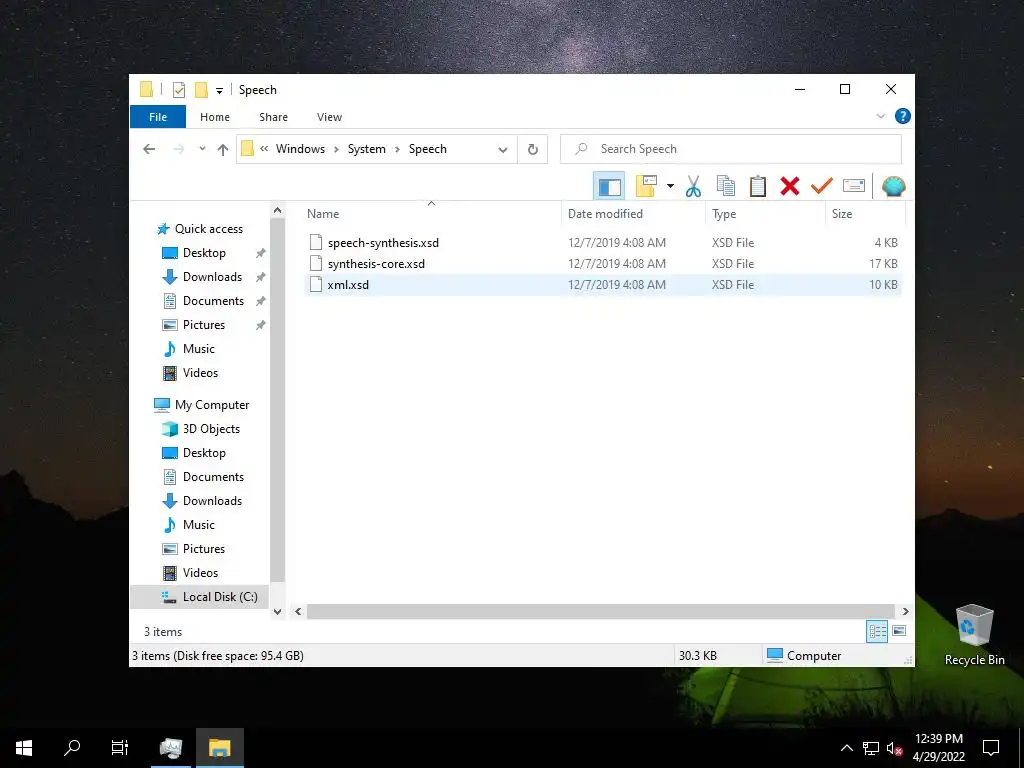Click the email envelope toolbar icon

click(x=854, y=187)
